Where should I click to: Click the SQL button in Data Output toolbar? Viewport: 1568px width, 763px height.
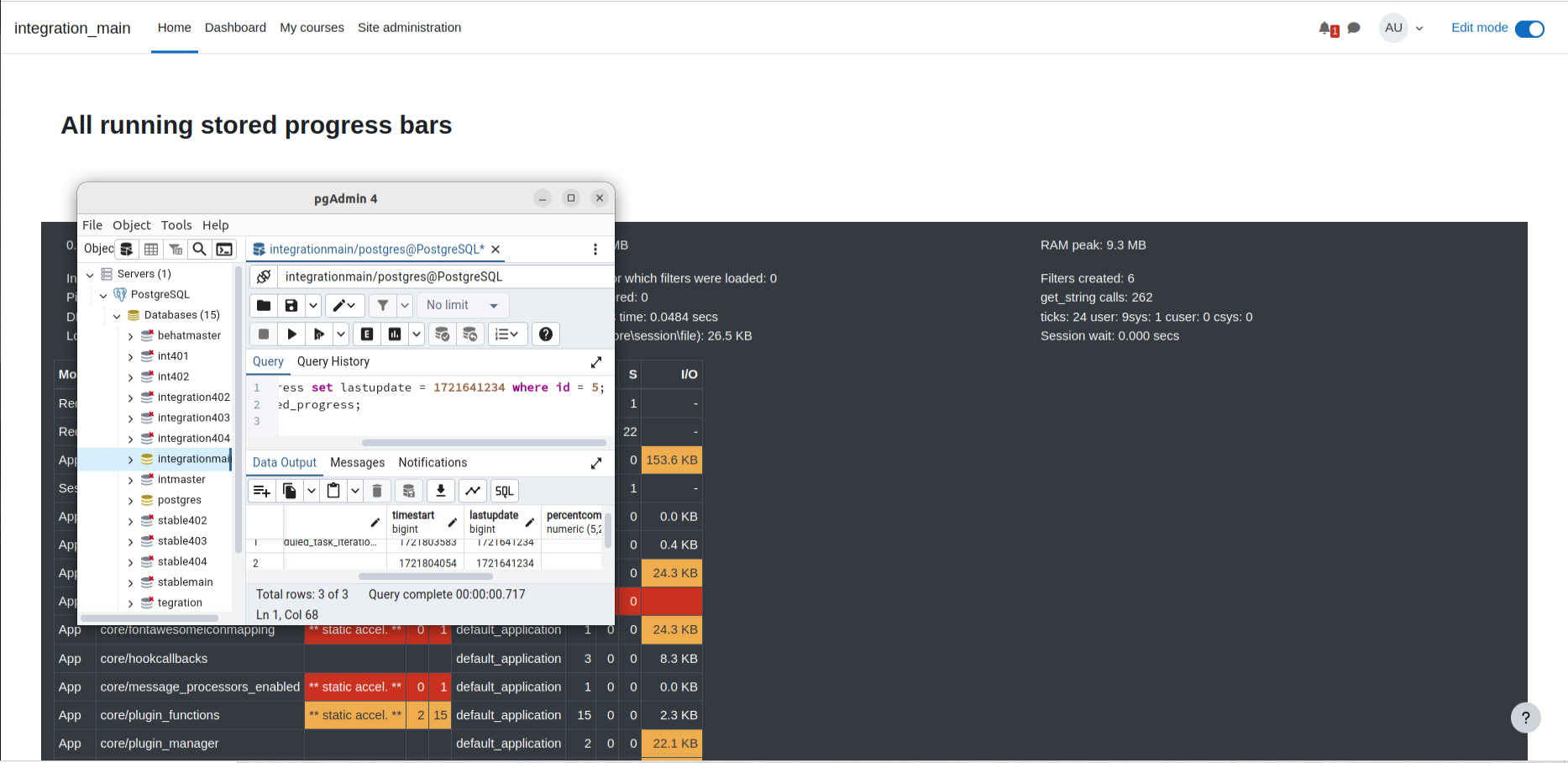(504, 491)
